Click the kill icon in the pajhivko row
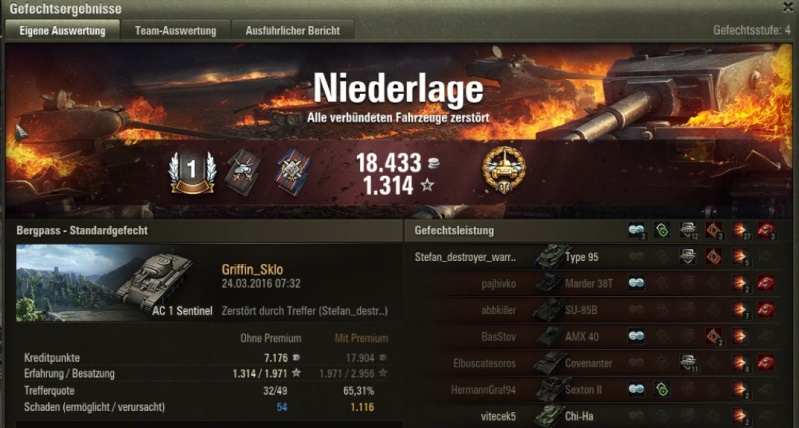The width and height of the screenshot is (799, 428). click(766, 283)
